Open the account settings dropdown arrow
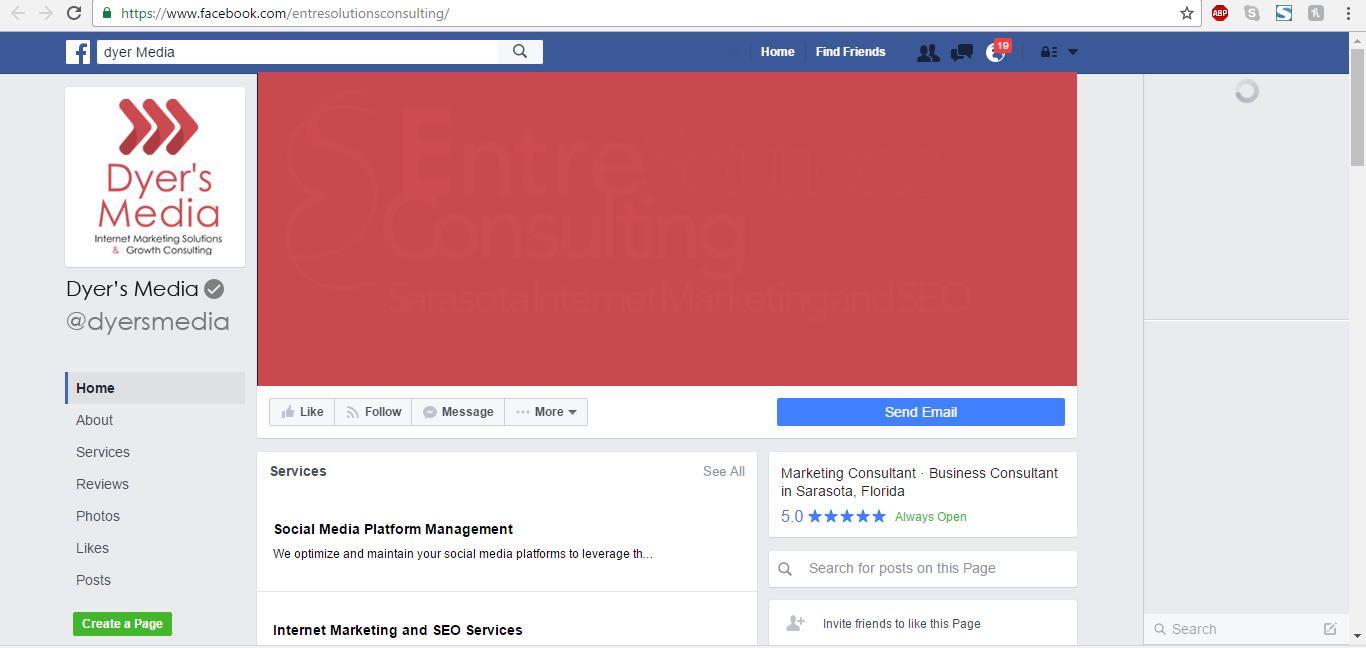This screenshot has height=648, width=1366. pos(1073,52)
